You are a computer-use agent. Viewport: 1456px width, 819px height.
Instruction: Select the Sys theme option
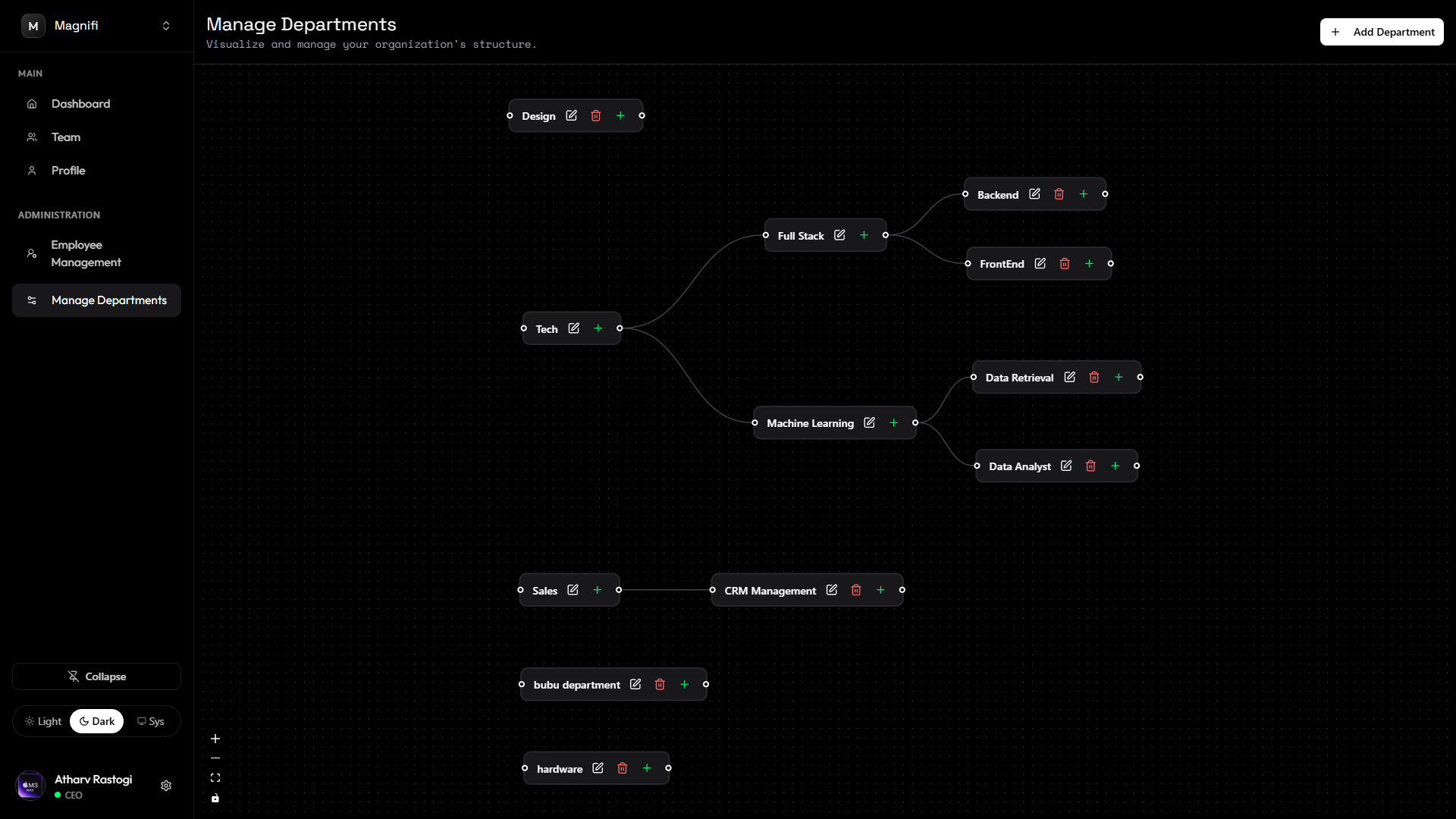tap(151, 721)
